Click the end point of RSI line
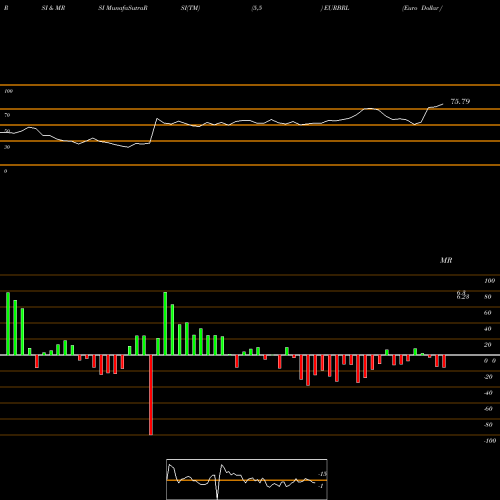The width and height of the screenshot is (500, 500). pyautogui.click(x=443, y=104)
